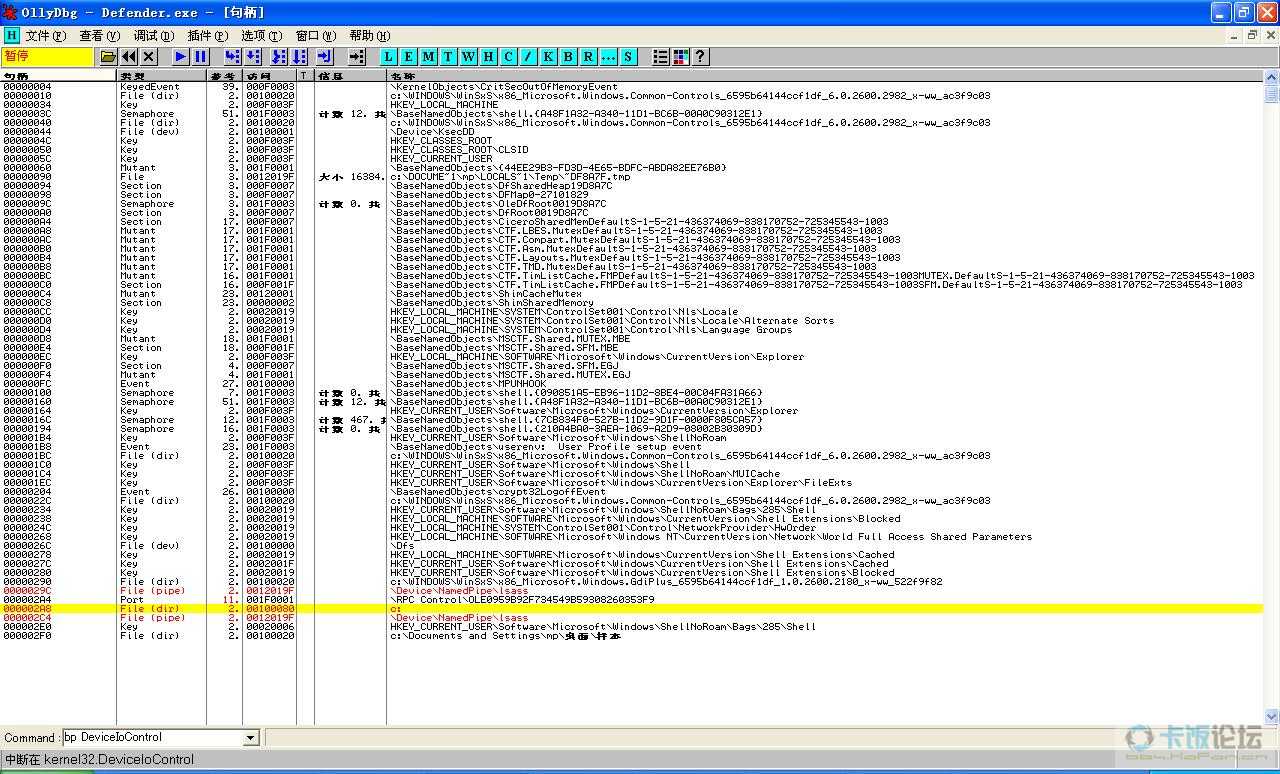Open the 调试(D) menu

pyautogui.click(x=153, y=36)
